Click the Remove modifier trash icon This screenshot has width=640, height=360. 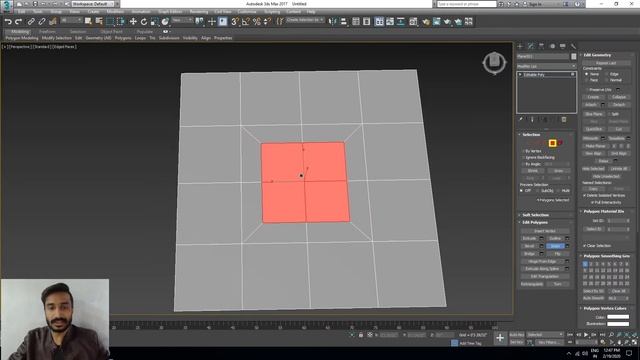(x=564, y=120)
